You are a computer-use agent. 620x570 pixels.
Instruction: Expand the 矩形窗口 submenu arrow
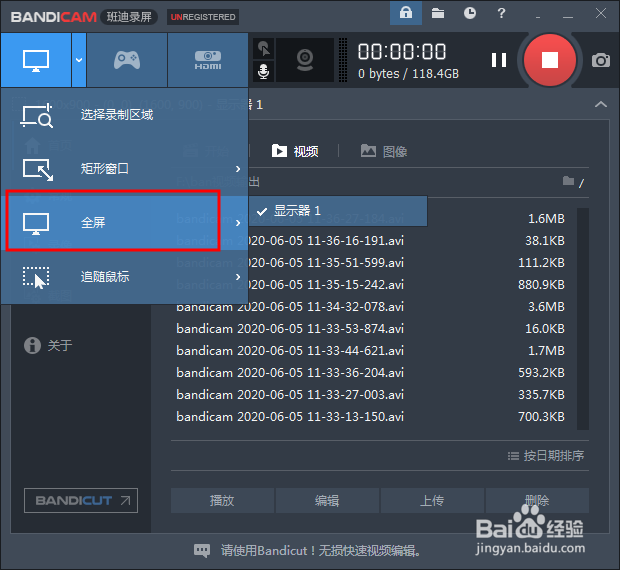pos(238,169)
